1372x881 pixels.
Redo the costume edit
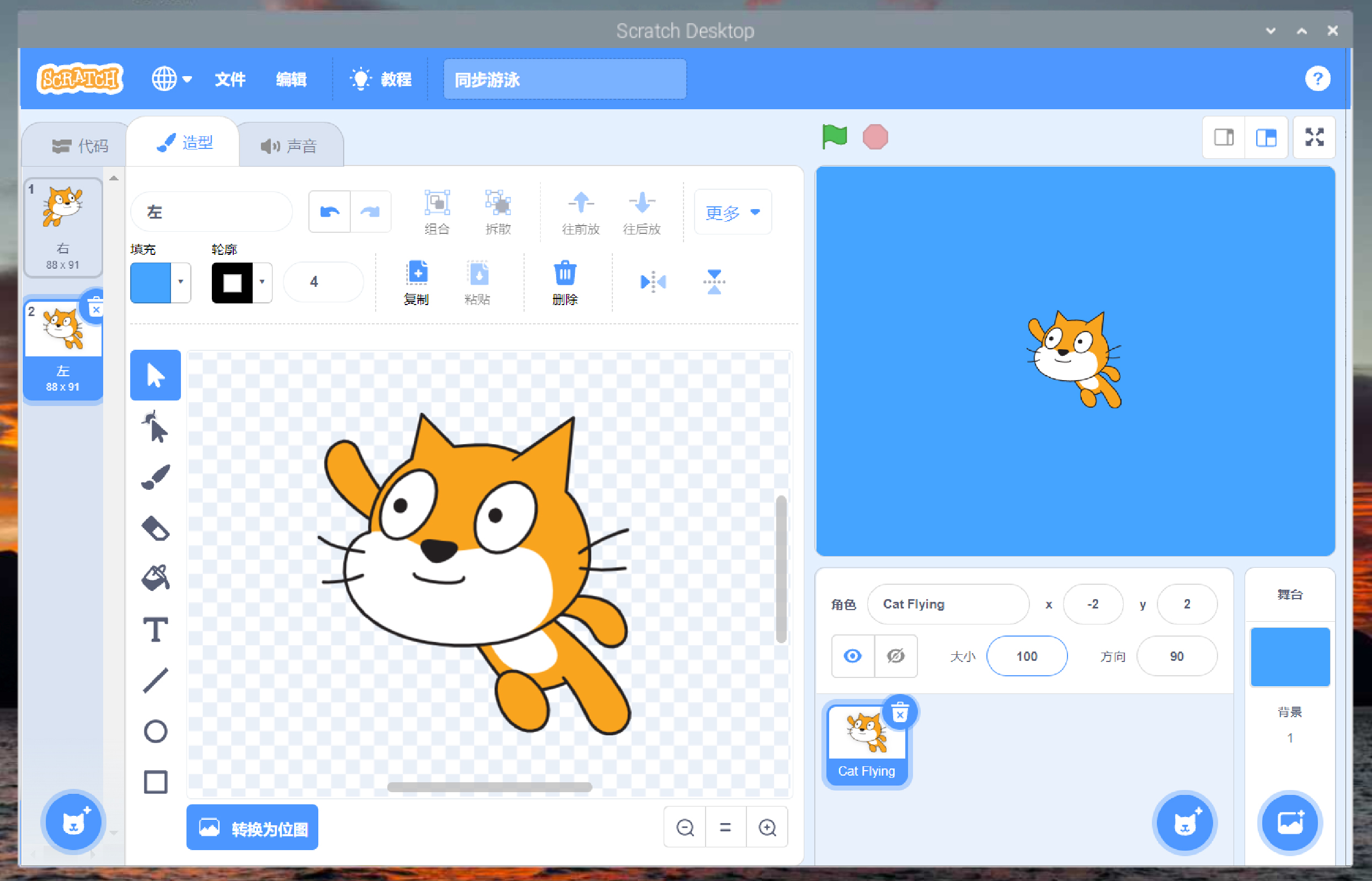(371, 212)
